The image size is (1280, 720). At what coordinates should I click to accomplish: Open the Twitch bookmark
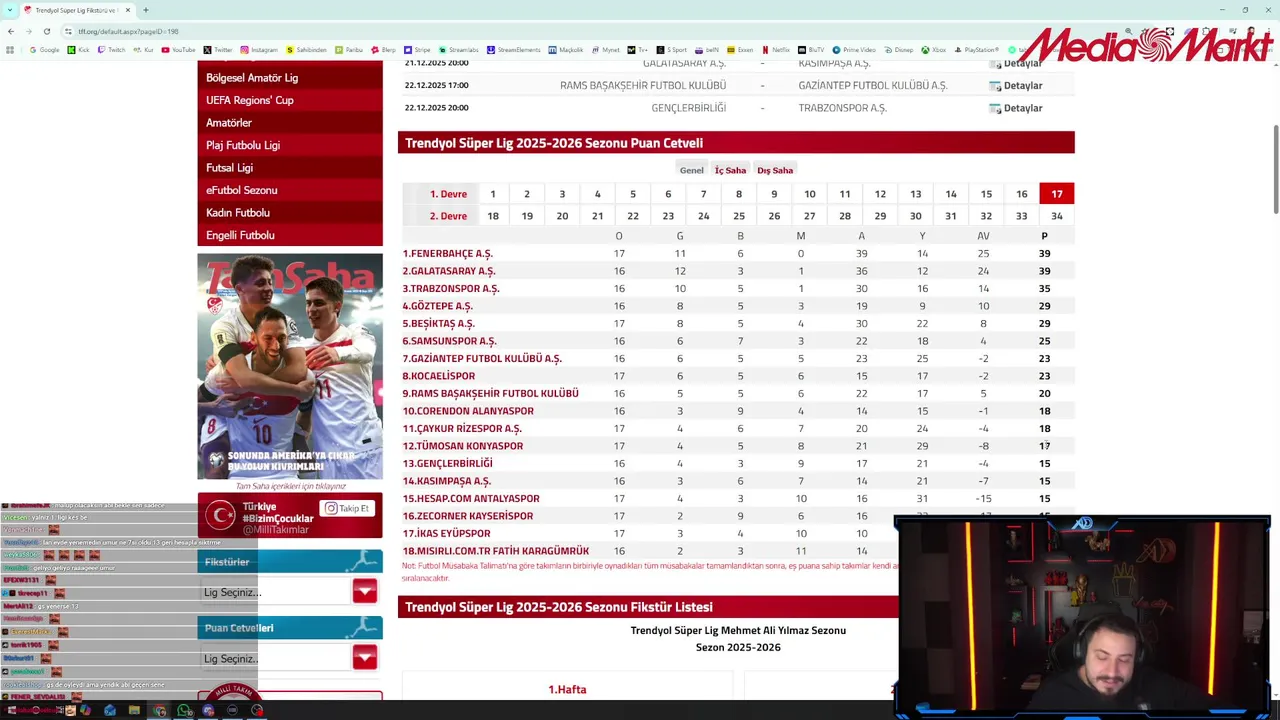tap(112, 49)
